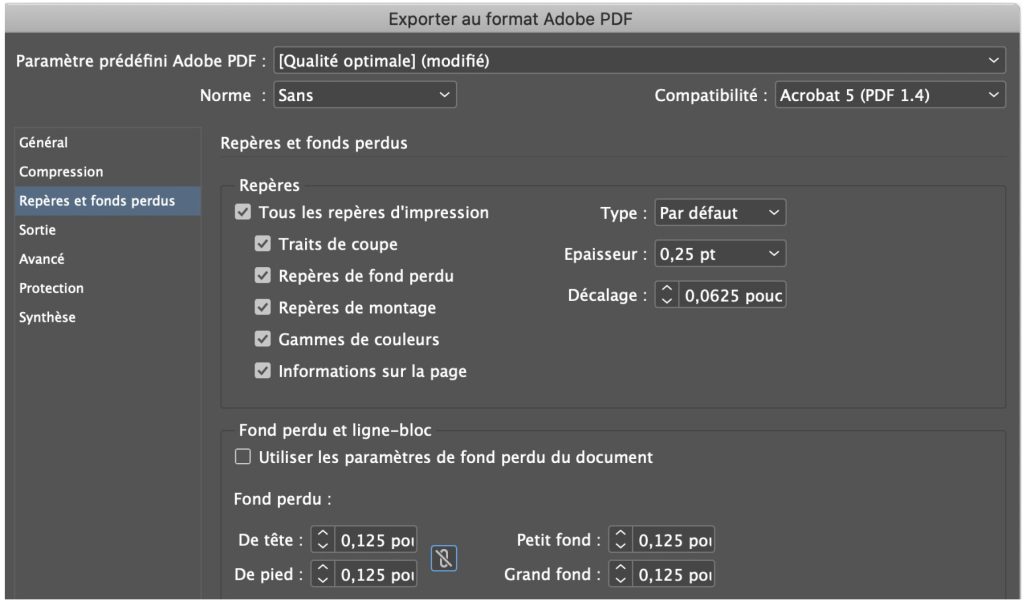
Task: Go to the Sortie section
Action: [x=38, y=230]
